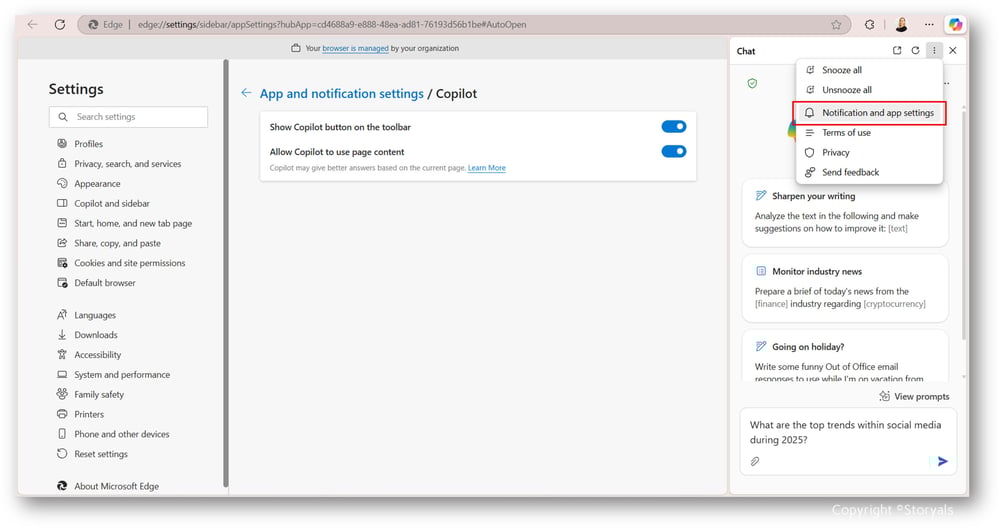The width and height of the screenshot is (1000, 528).
Task: Open View prompts
Action: pos(914,397)
